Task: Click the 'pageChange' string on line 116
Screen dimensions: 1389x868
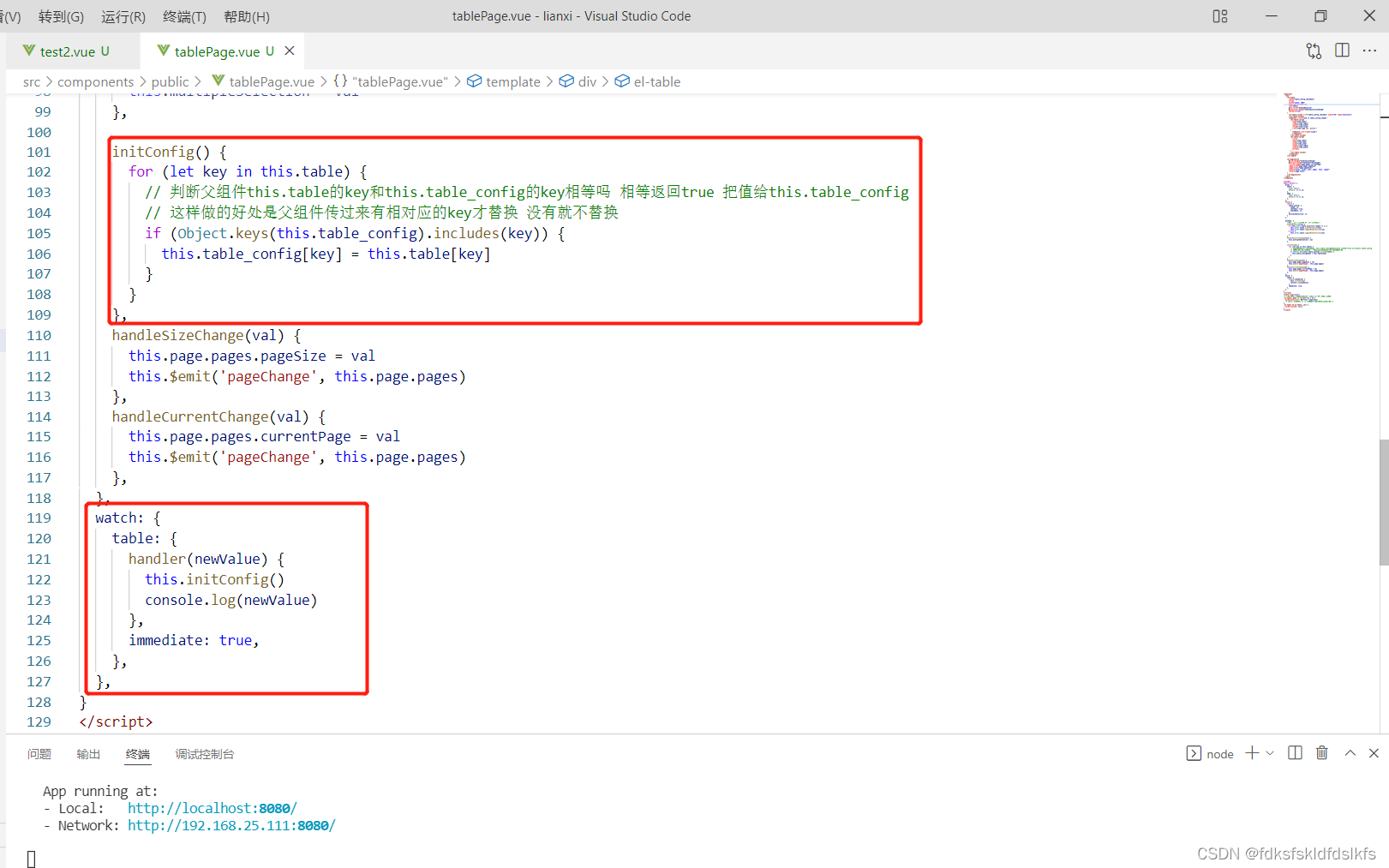Action: (268, 457)
